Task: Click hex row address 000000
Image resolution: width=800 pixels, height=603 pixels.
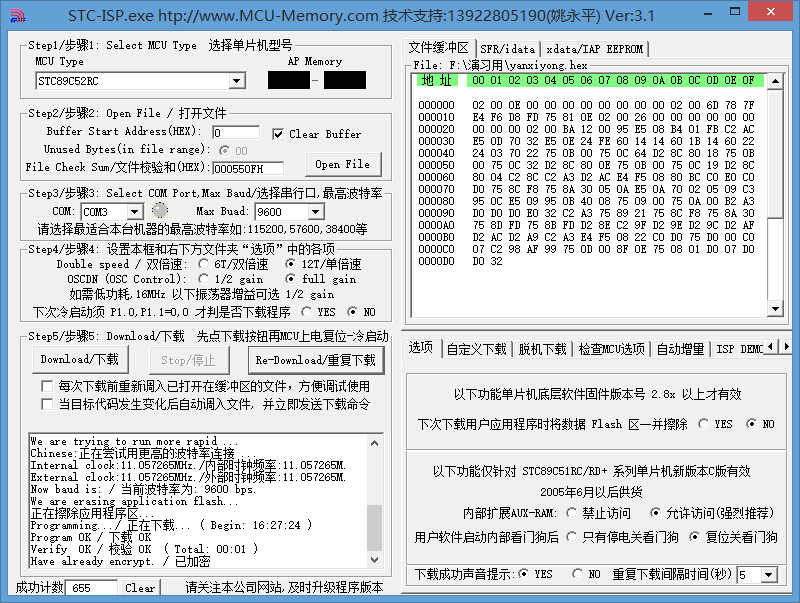Action: coord(436,105)
